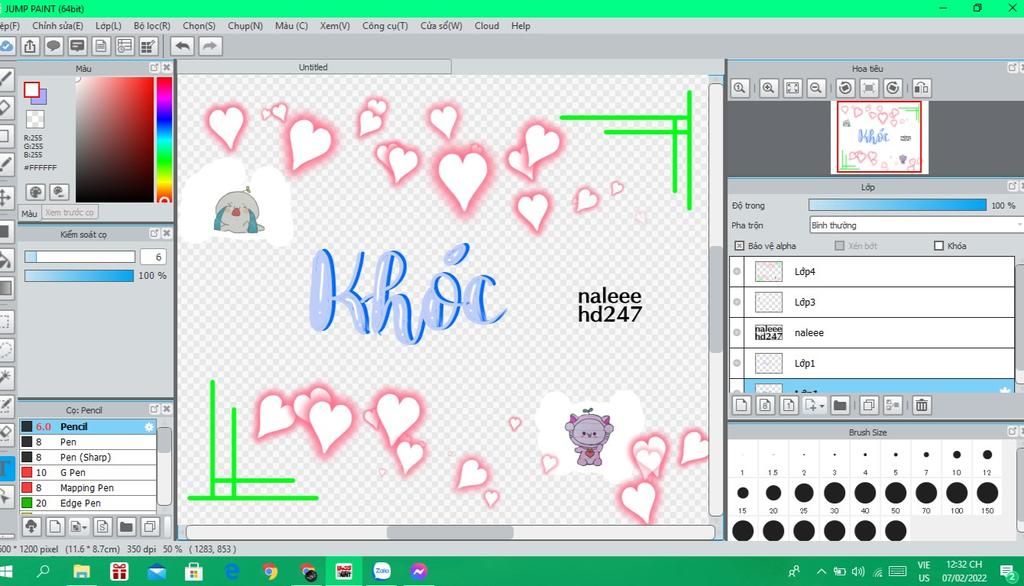
Task: Open the Công cụ(T) tools menu
Action: click(x=385, y=25)
